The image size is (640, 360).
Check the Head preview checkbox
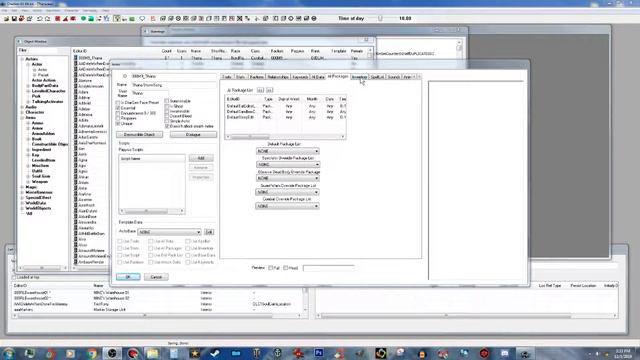(x=285, y=268)
